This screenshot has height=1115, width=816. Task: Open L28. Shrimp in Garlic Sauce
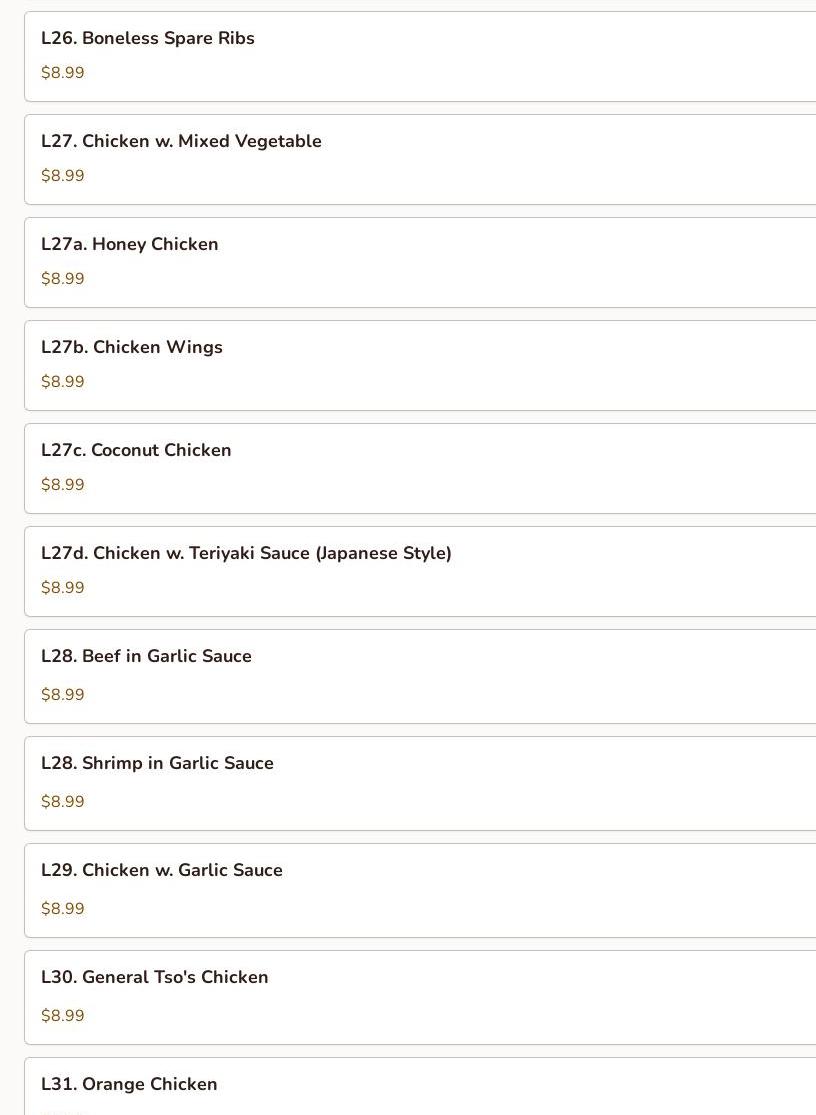tap(420, 784)
